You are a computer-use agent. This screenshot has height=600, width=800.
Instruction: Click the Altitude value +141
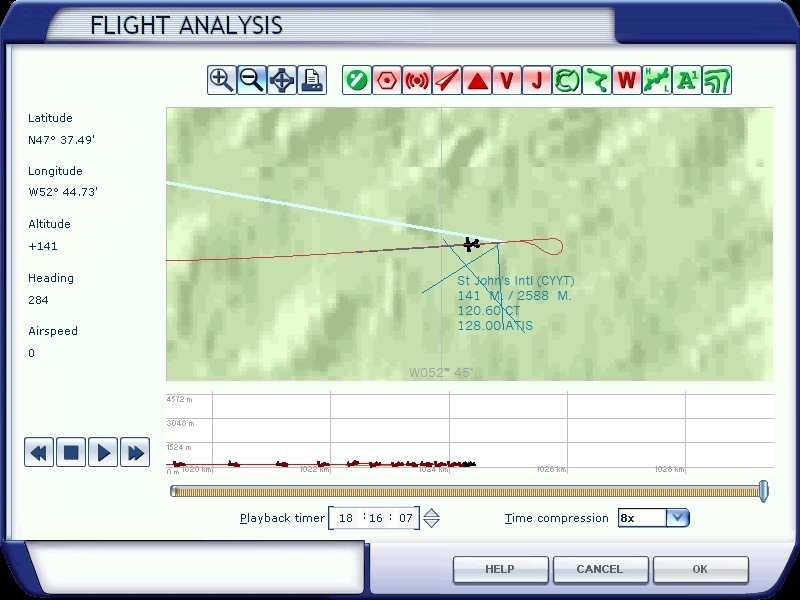click(43, 246)
